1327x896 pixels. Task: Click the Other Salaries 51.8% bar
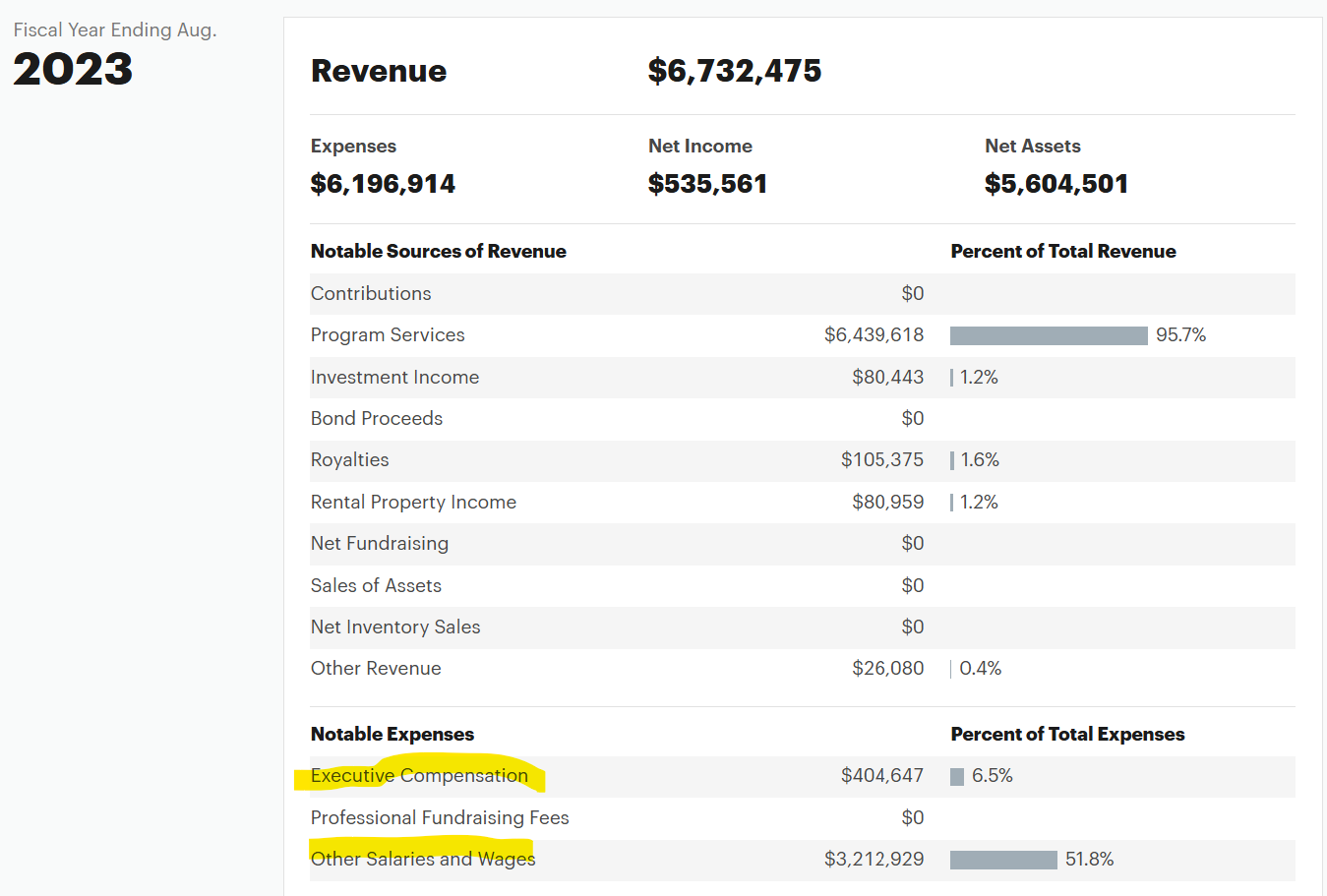click(1003, 860)
